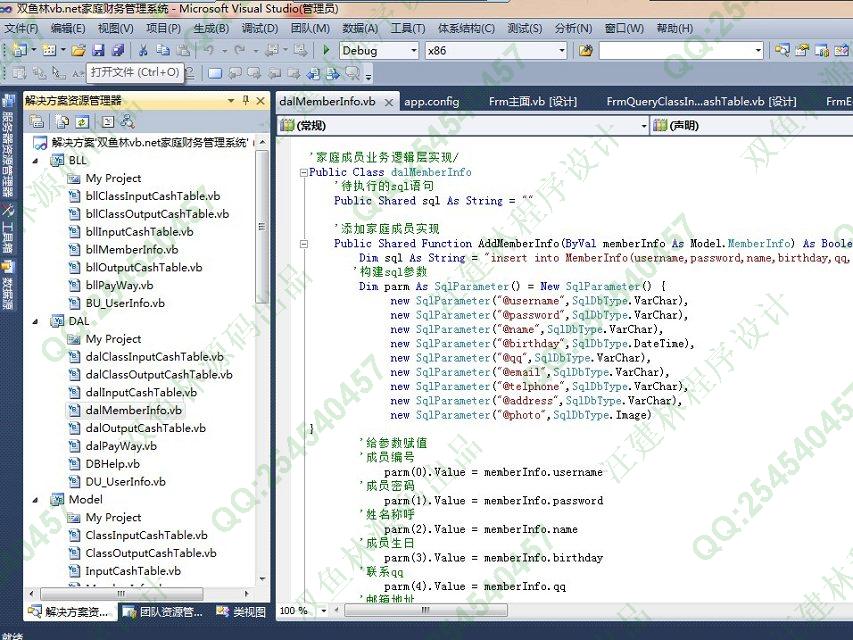Collapse the Public Class dalMemberInfo region

coord(304,173)
